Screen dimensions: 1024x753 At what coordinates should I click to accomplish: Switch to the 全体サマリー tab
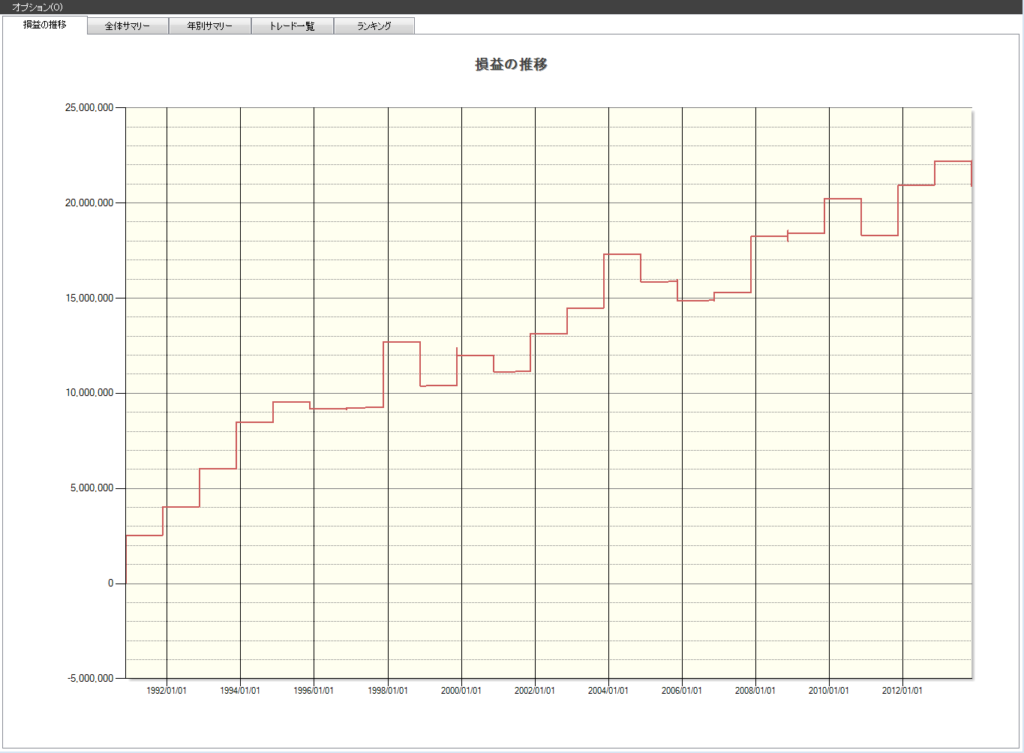(x=127, y=26)
